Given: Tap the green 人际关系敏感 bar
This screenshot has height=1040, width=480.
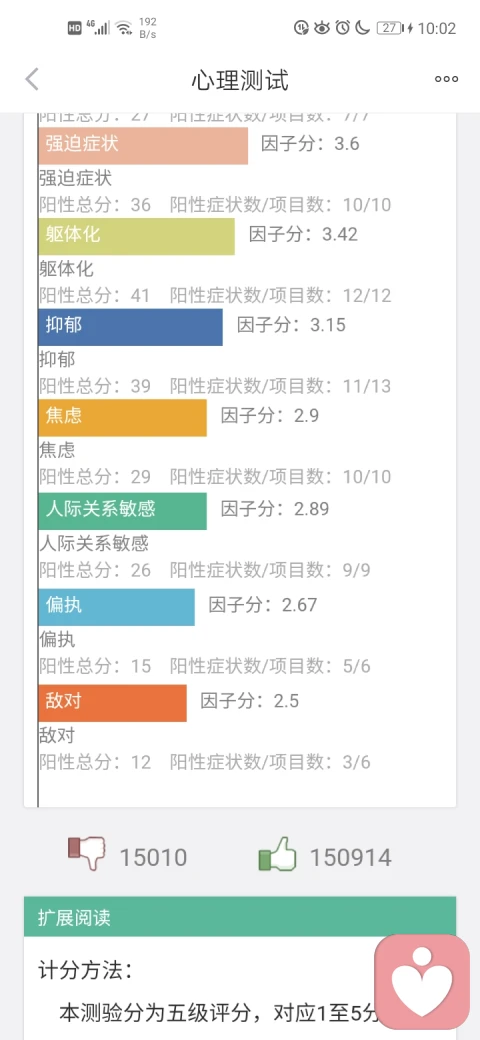Looking at the screenshot, I should tap(123, 511).
